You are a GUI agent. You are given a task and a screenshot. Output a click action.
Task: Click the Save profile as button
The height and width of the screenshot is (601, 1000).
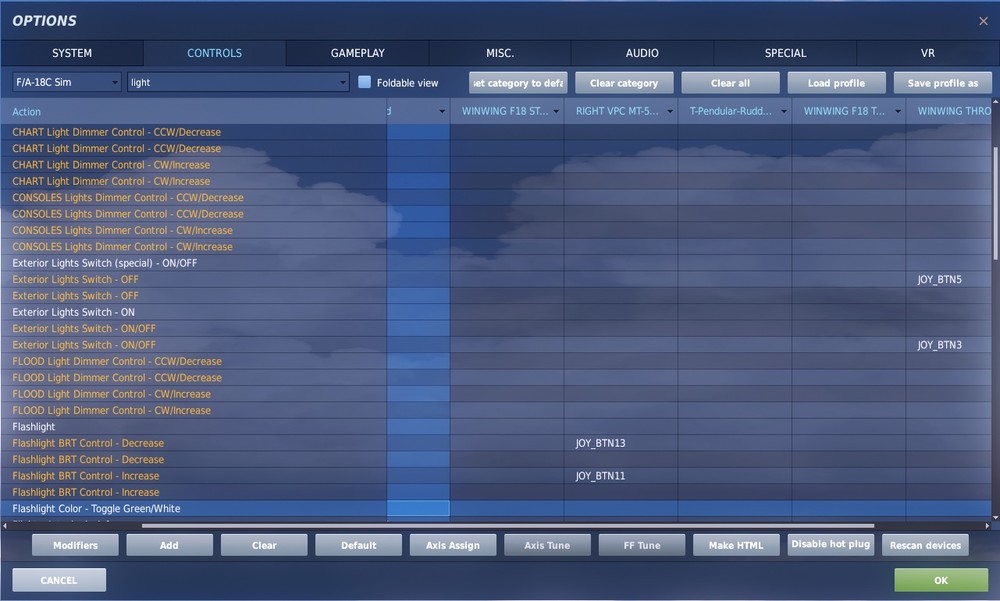point(943,83)
